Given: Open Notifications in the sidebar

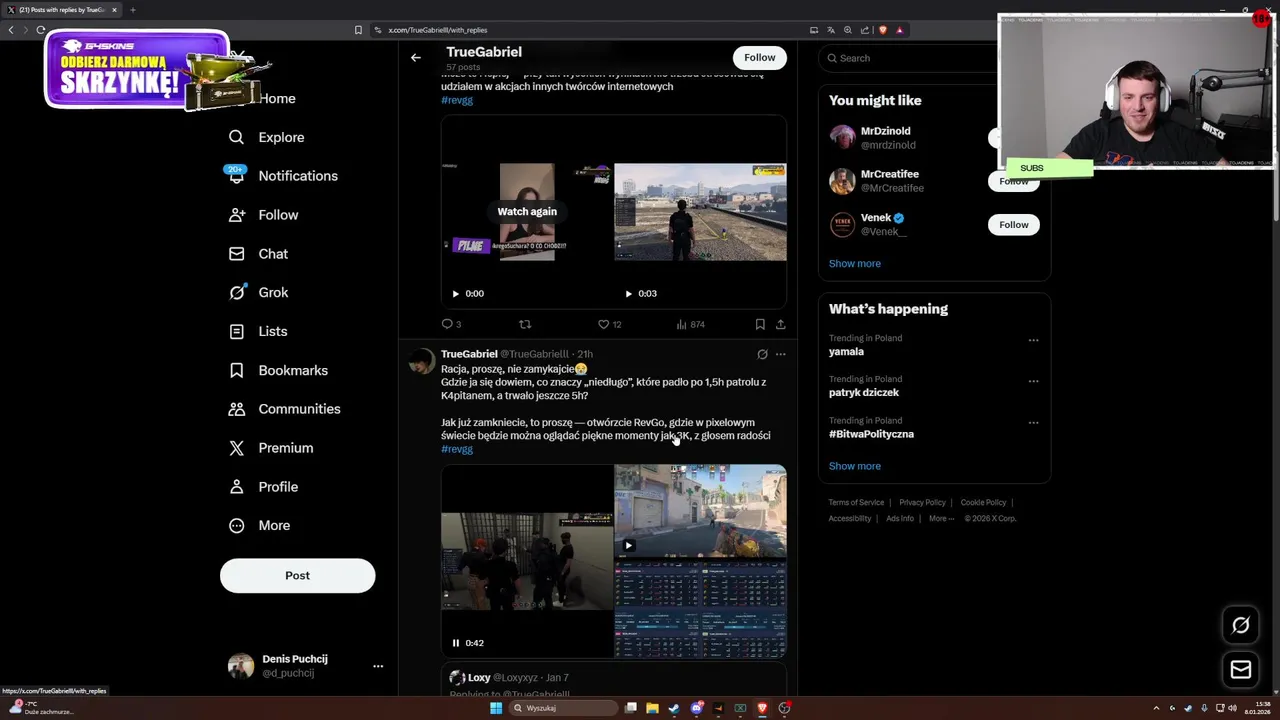Looking at the screenshot, I should click(283, 176).
